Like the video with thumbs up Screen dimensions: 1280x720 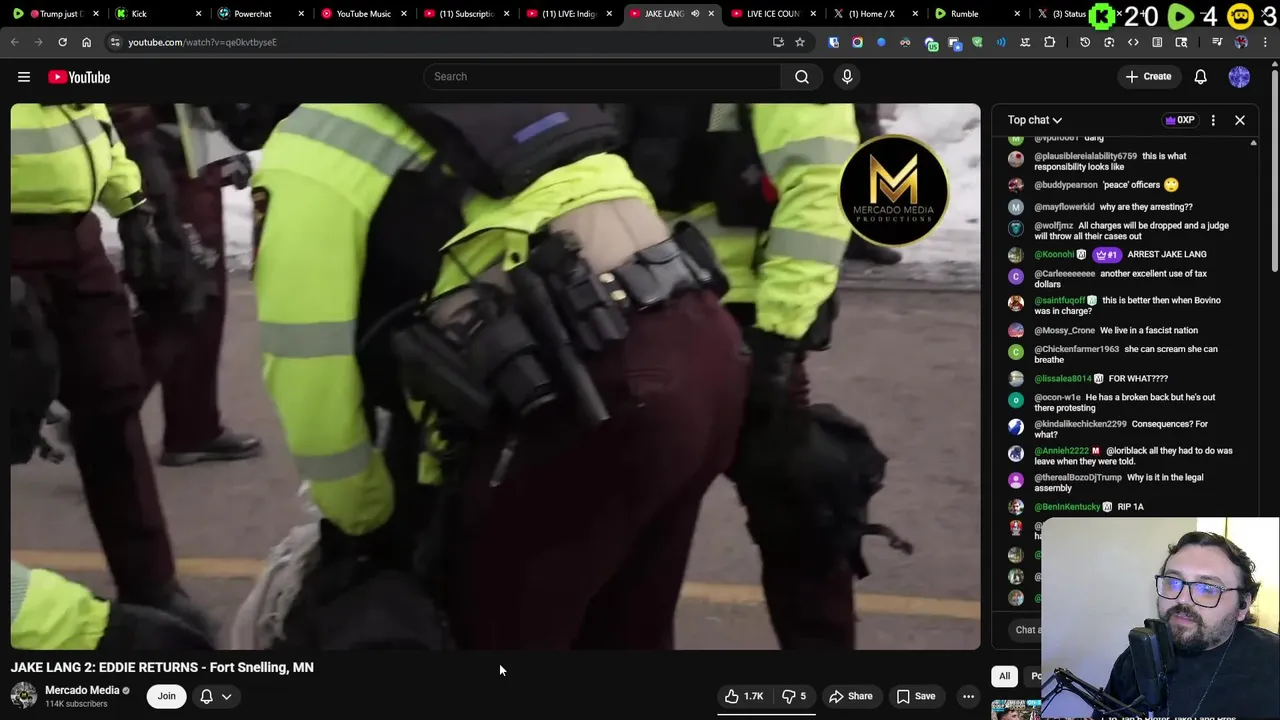(743, 696)
